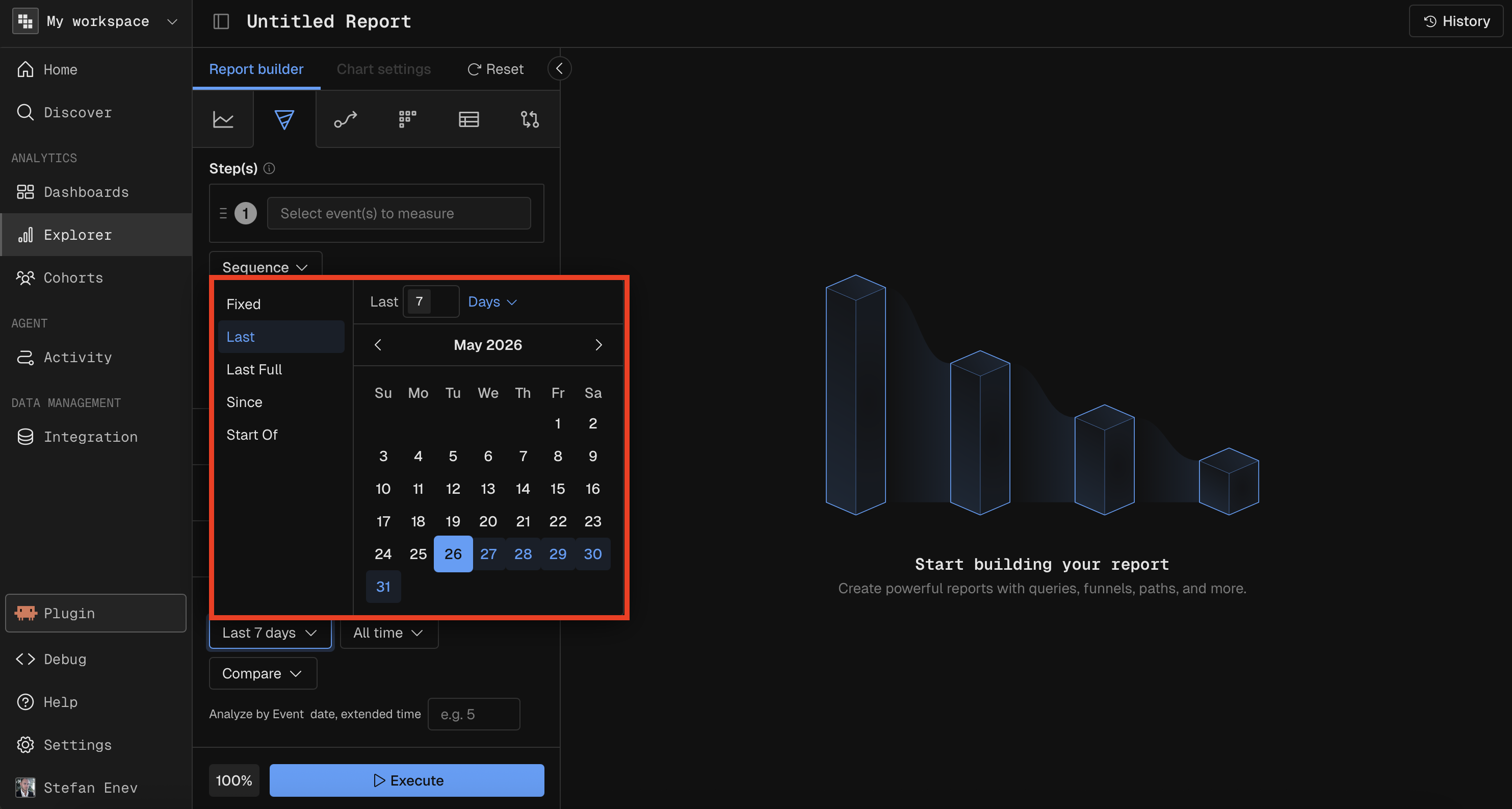Open Integration under Data Management
The image size is (1512, 809).
coord(96,437)
